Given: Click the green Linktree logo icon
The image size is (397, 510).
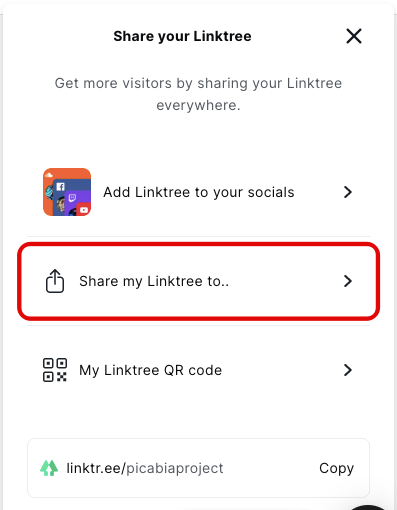Looking at the screenshot, I should (x=49, y=468).
